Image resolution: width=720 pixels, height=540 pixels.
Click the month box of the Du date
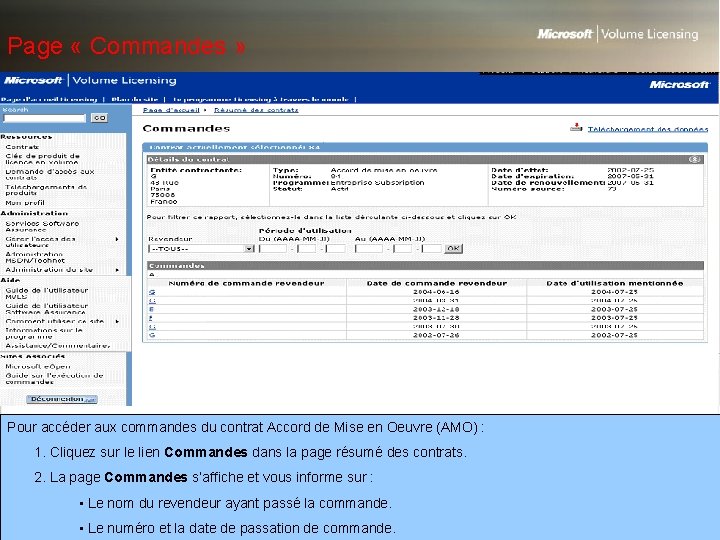pos(307,248)
